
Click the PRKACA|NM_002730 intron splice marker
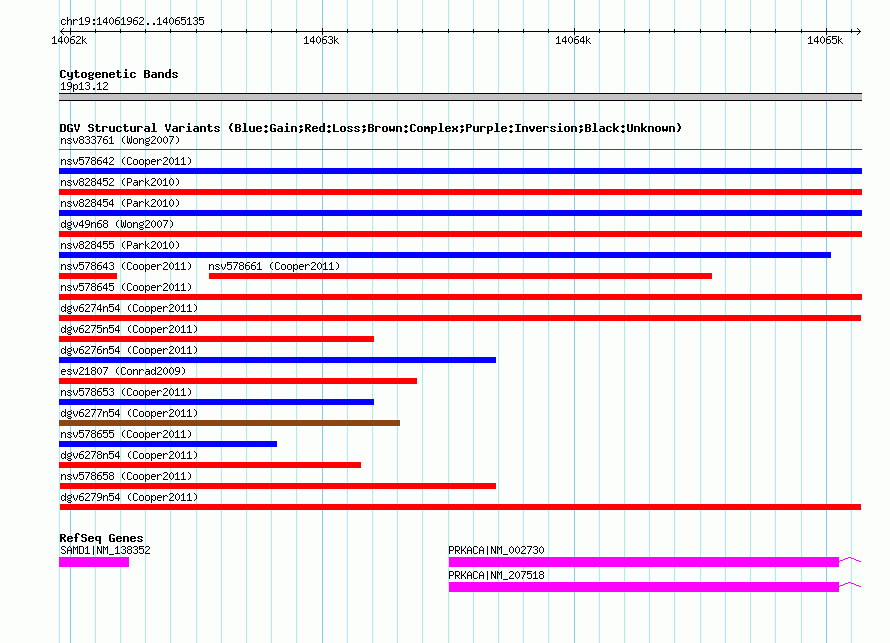tap(850, 560)
